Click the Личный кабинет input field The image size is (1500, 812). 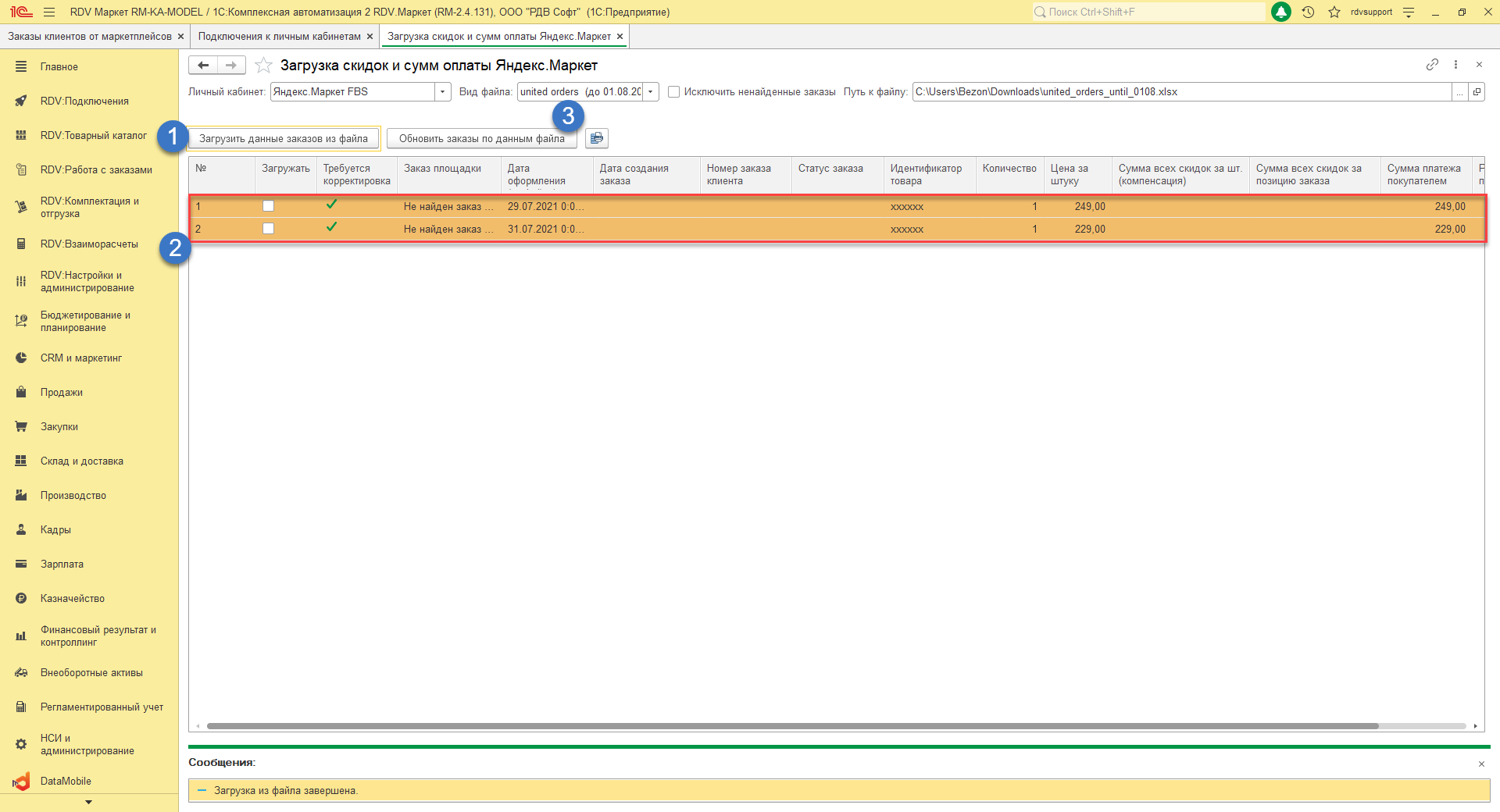coord(352,92)
